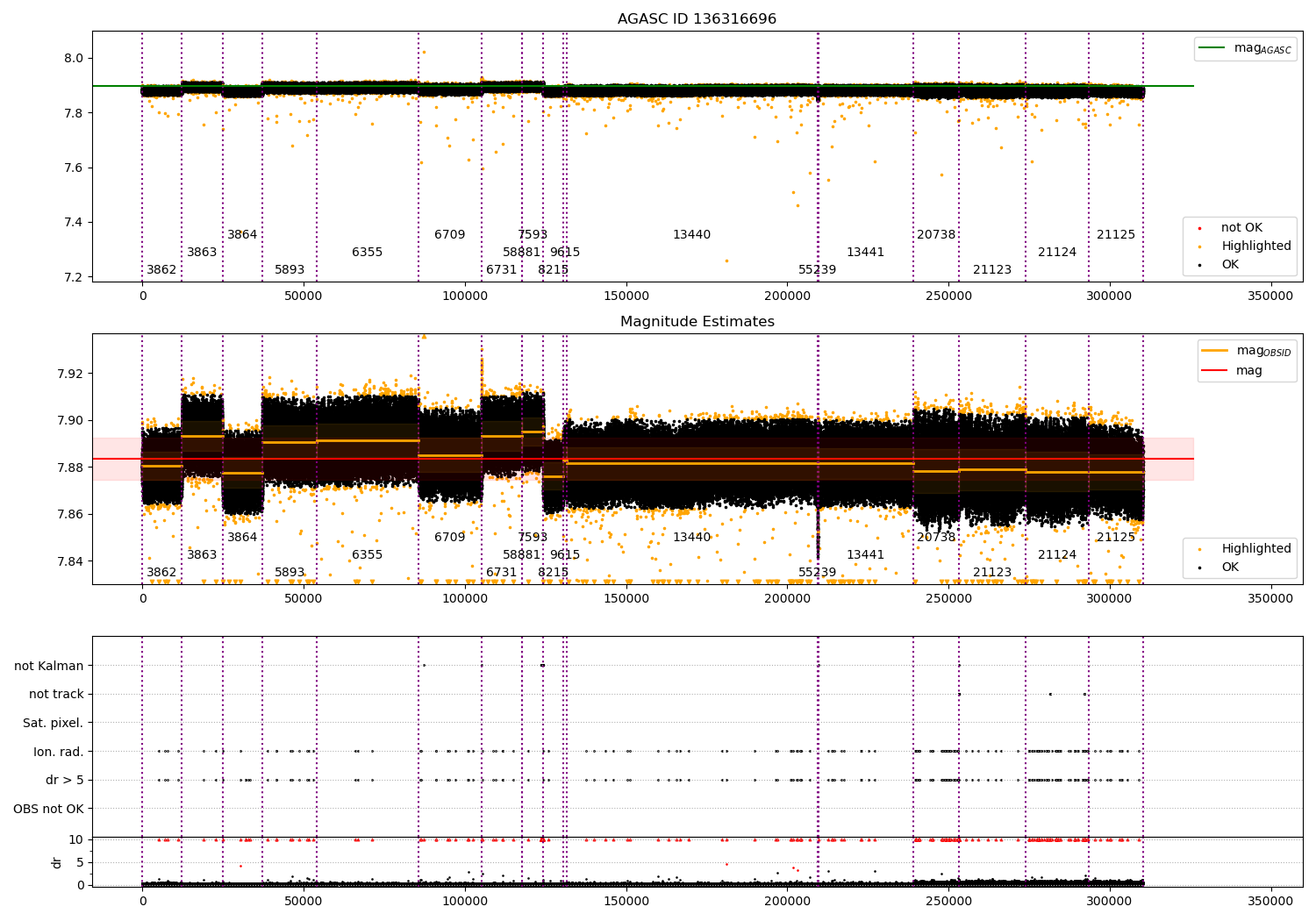Click the 10 tick on the dr axis

76,839
